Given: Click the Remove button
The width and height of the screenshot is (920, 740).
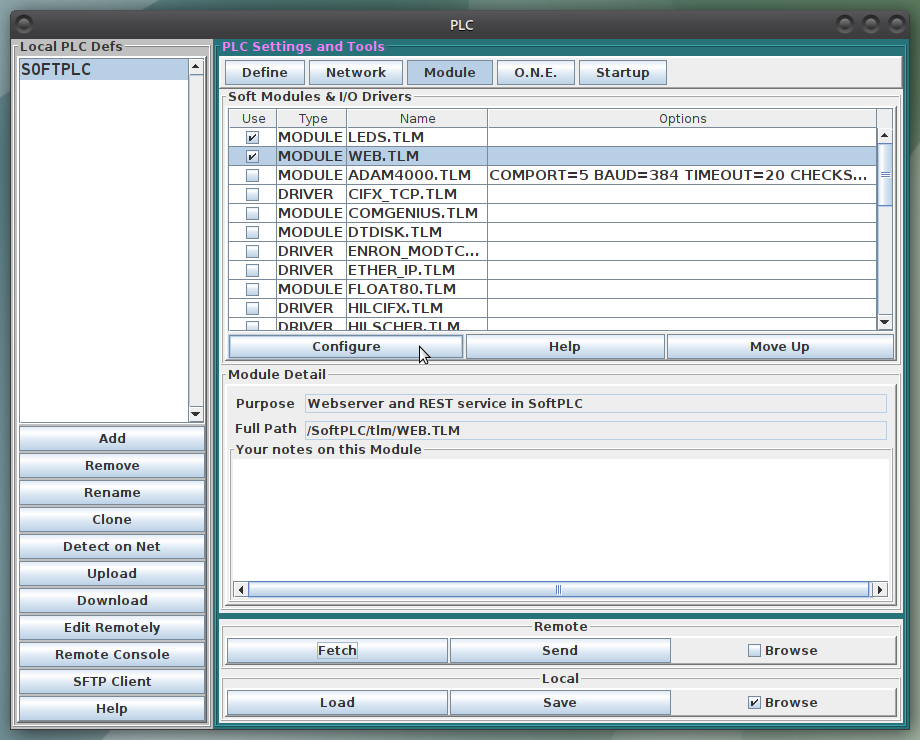Looking at the screenshot, I should tap(112, 465).
